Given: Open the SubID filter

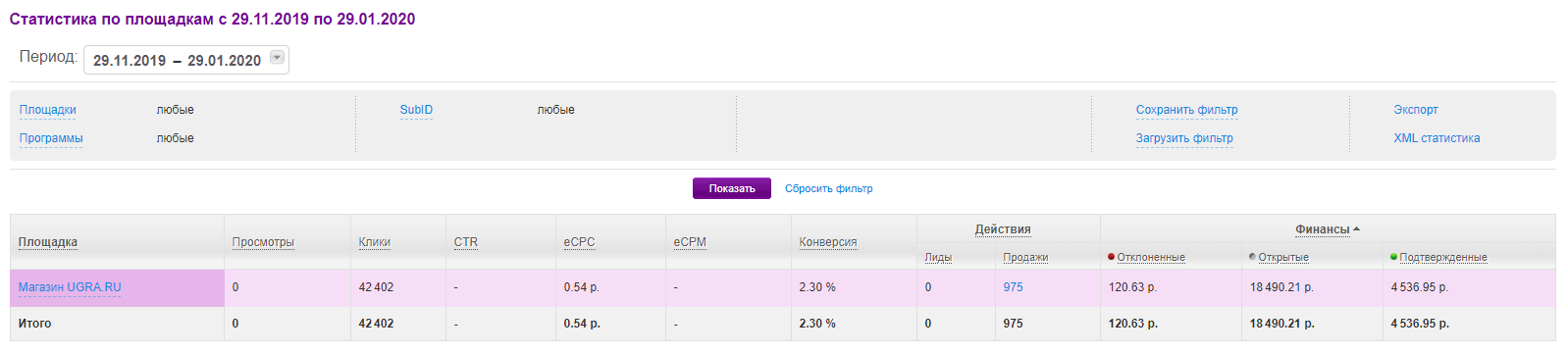Looking at the screenshot, I should tap(416, 110).
